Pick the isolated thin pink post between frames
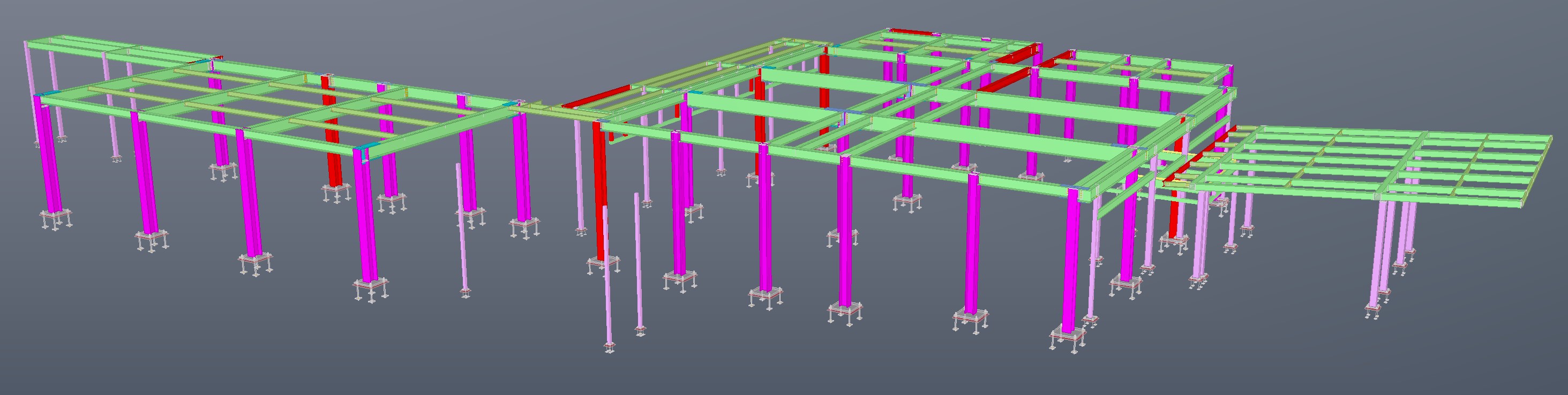The image size is (1568, 395). 462,231
